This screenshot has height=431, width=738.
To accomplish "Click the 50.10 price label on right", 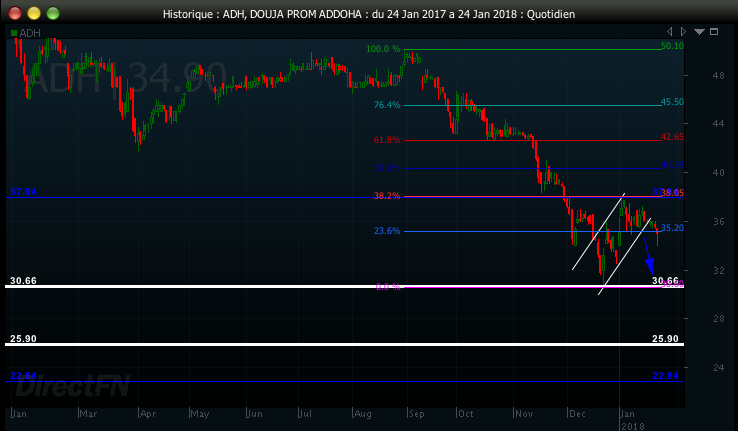I will tap(671, 46).
